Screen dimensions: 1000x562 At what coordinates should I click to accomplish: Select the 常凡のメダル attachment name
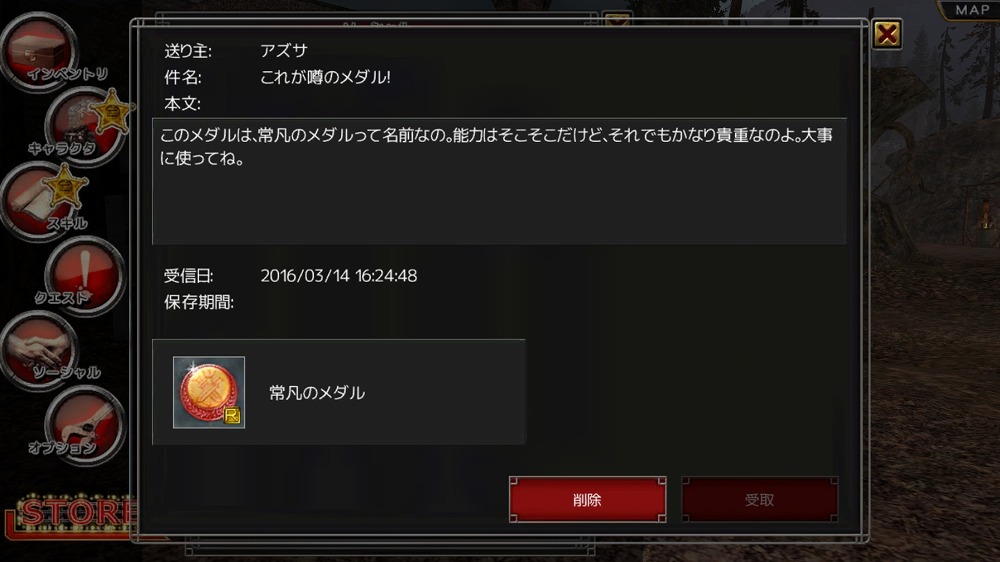pos(317,393)
